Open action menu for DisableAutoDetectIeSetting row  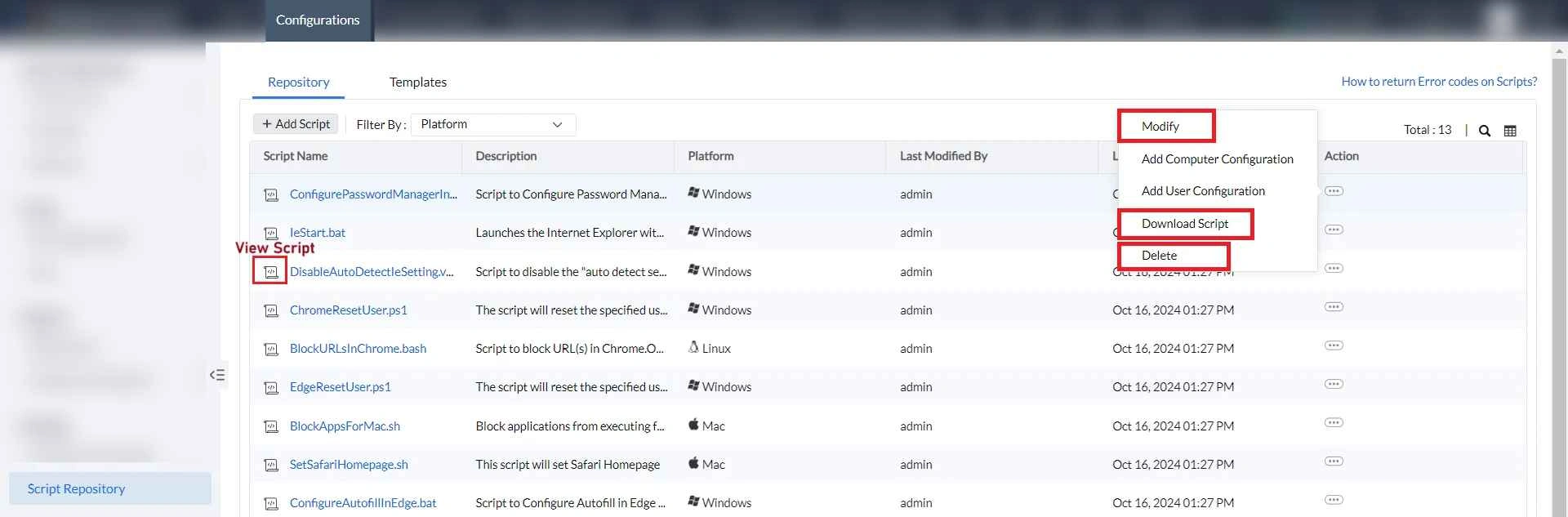point(1334,268)
